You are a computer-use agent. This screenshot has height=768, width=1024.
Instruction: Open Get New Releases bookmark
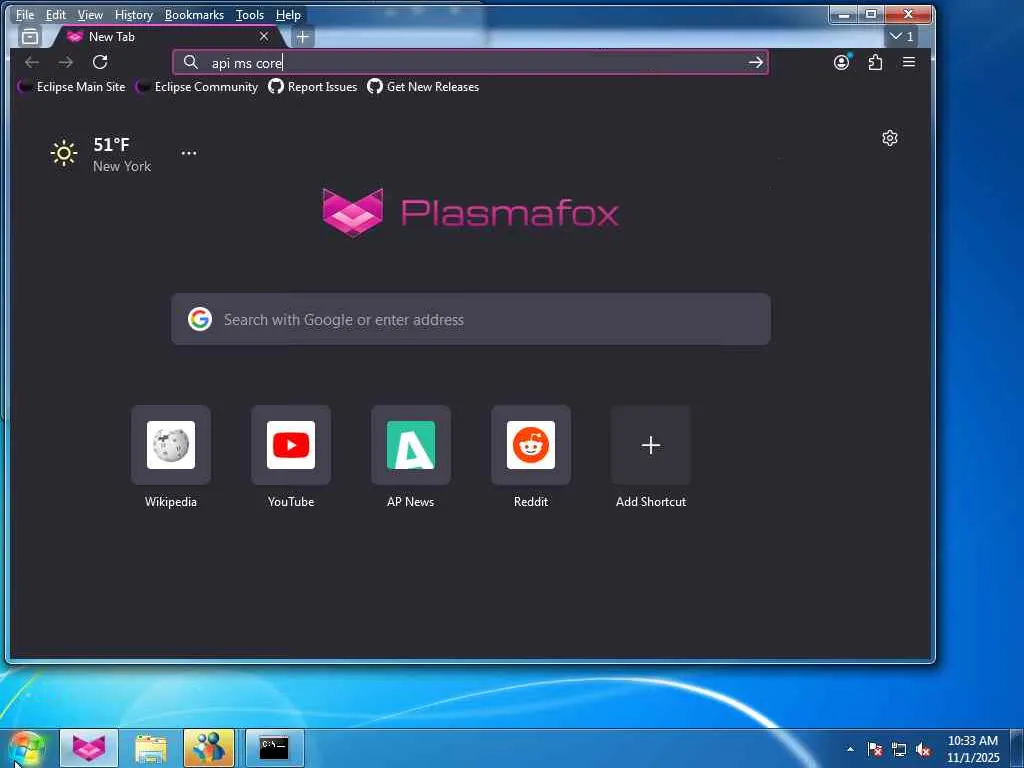[x=423, y=87]
